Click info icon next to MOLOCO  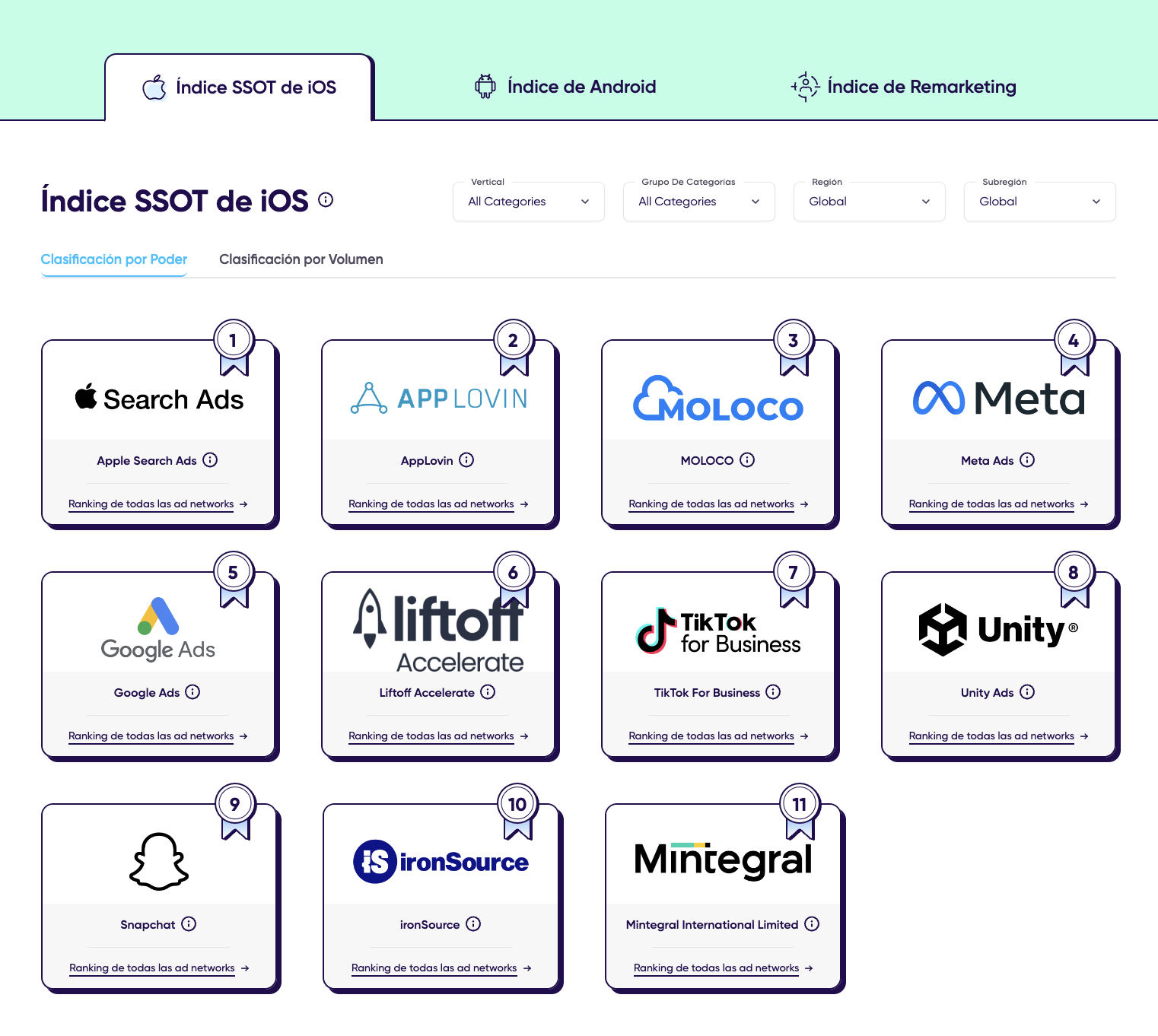click(x=748, y=460)
